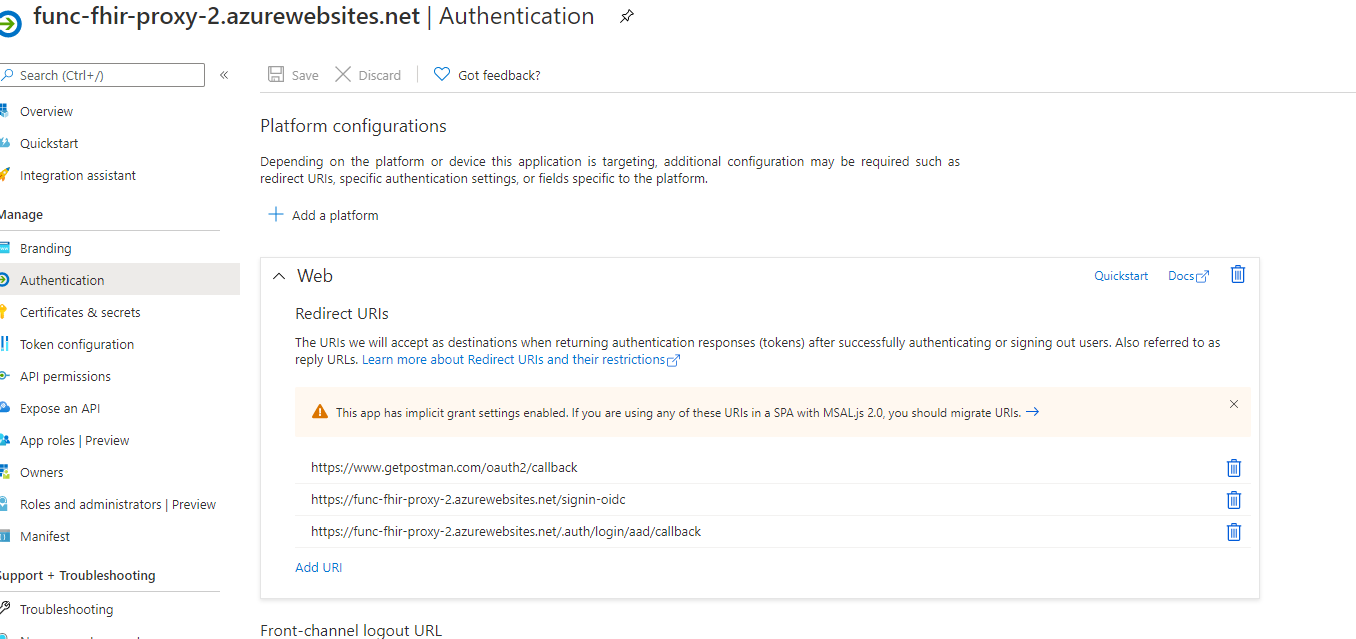The height and width of the screenshot is (639, 1356).
Task: Follow the migrate URIs arrow in warning banner
Action: (1033, 411)
